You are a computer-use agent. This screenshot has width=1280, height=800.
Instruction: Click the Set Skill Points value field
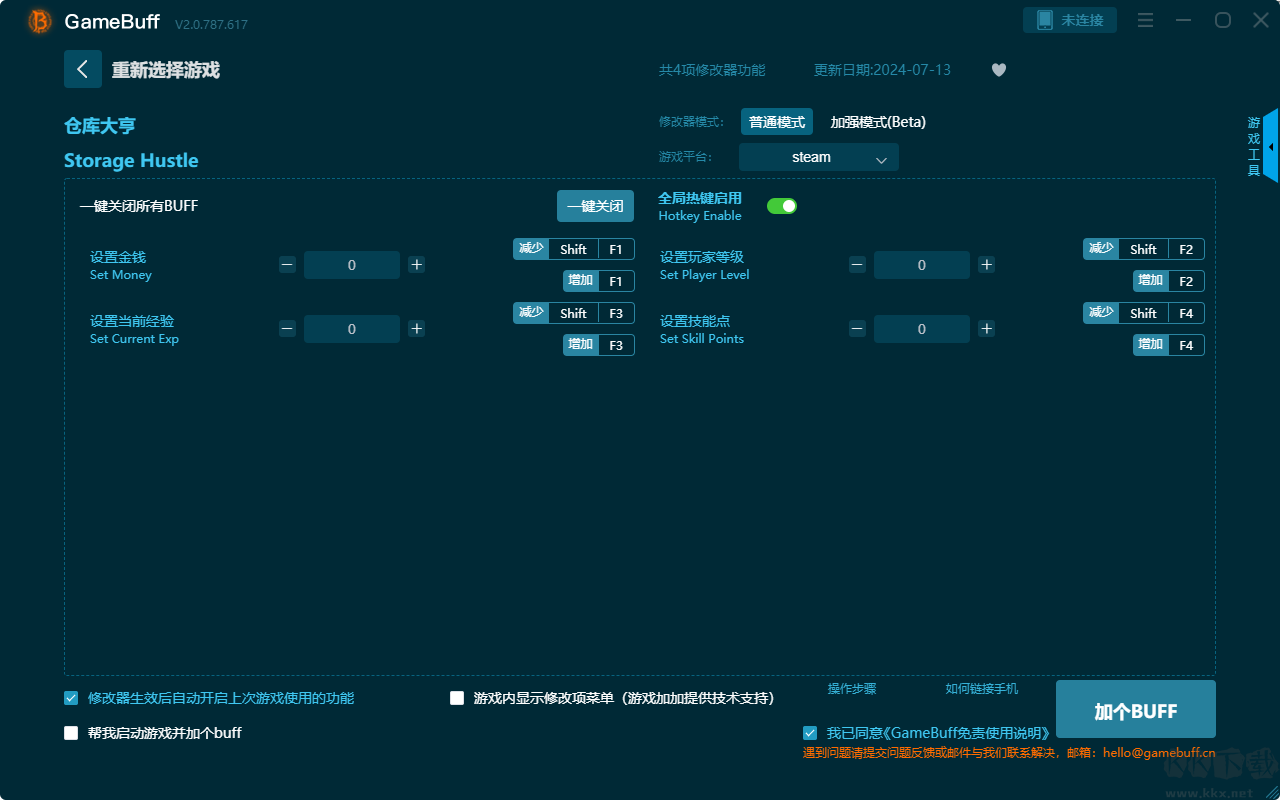click(x=922, y=329)
